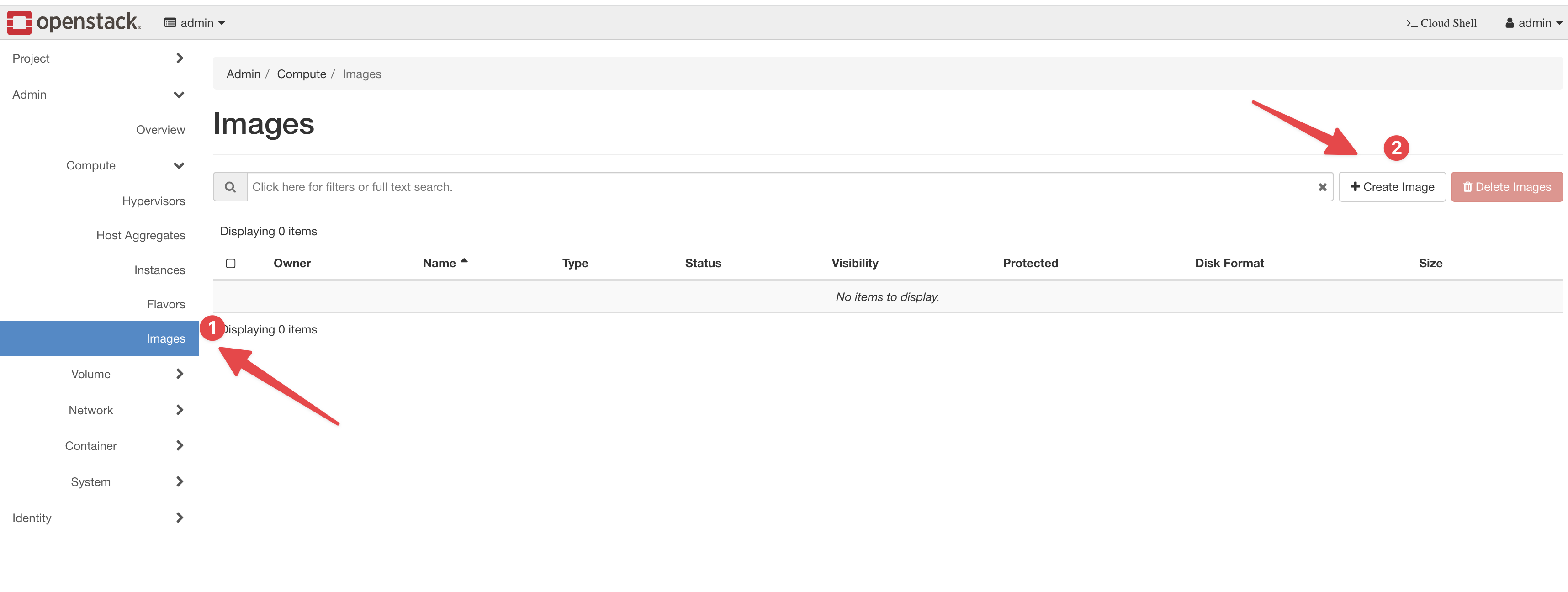Viewport: 1568px width, 592px height.
Task: Expand the Volume sidebar section
Action: [x=91, y=374]
